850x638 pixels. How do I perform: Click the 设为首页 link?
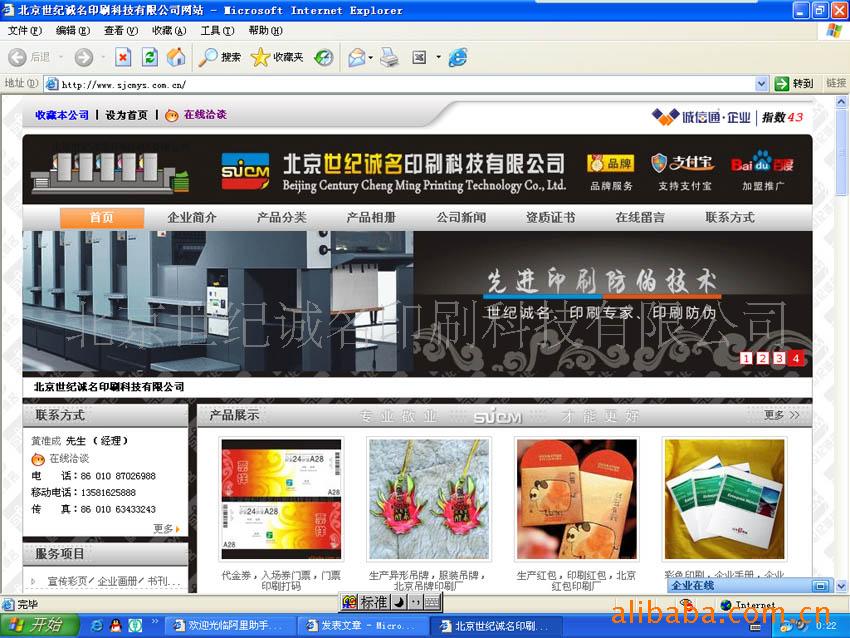pyautogui.click(x=126, y=115)
